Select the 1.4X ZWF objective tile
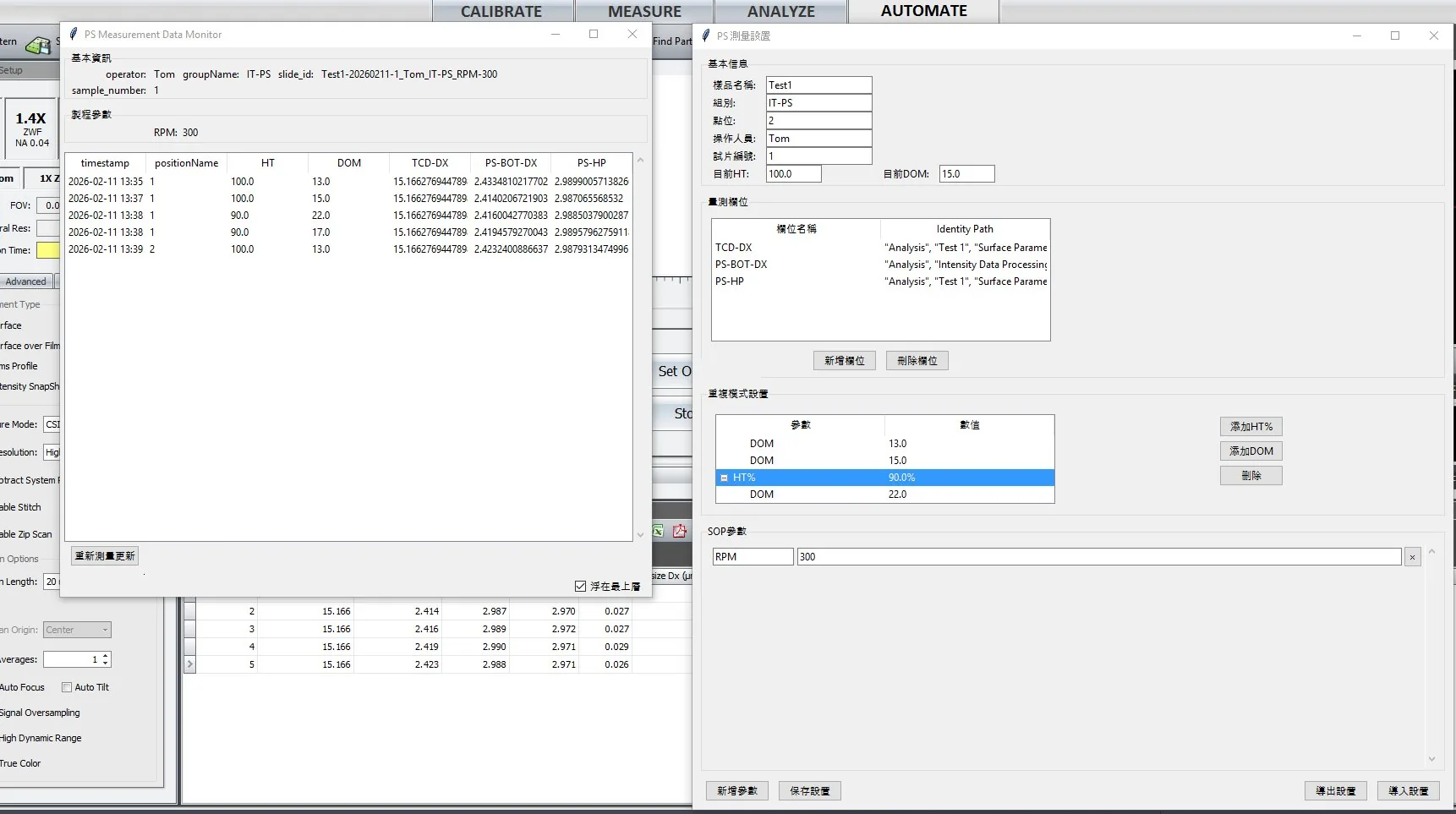 click(31, 129)
